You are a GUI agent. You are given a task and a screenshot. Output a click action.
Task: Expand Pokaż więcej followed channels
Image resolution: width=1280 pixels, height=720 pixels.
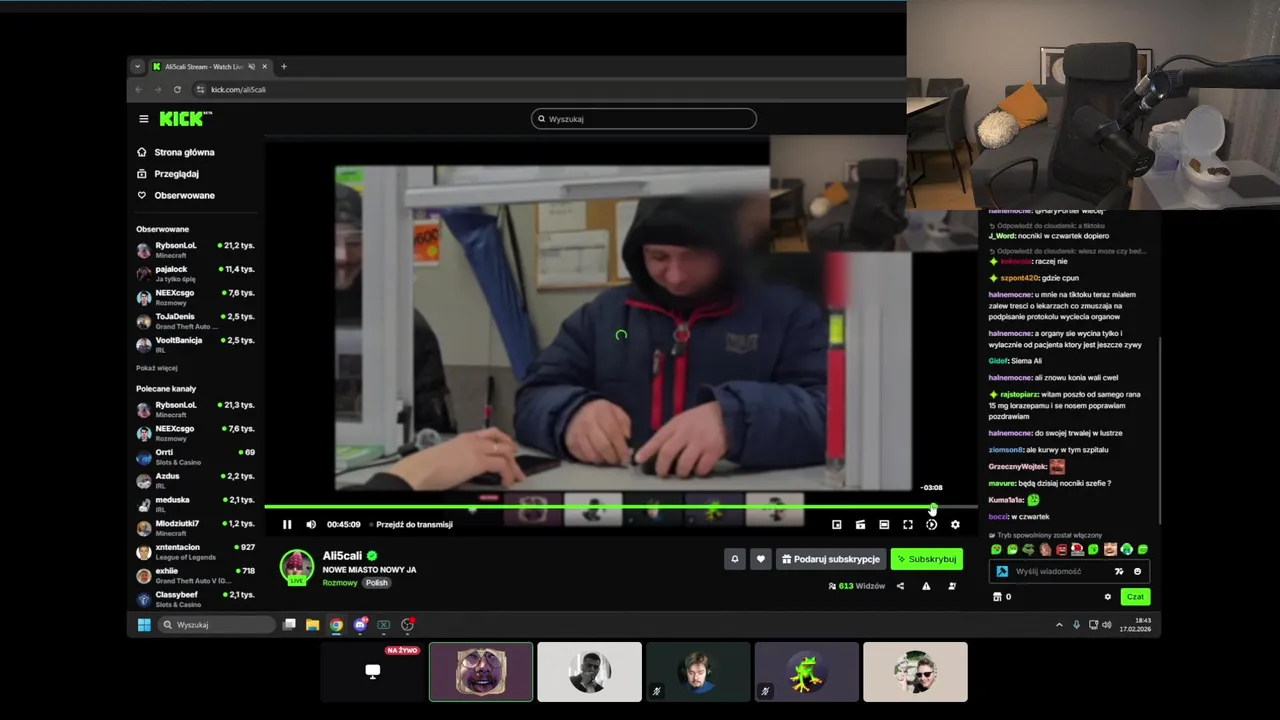click(x=157, y=368)
